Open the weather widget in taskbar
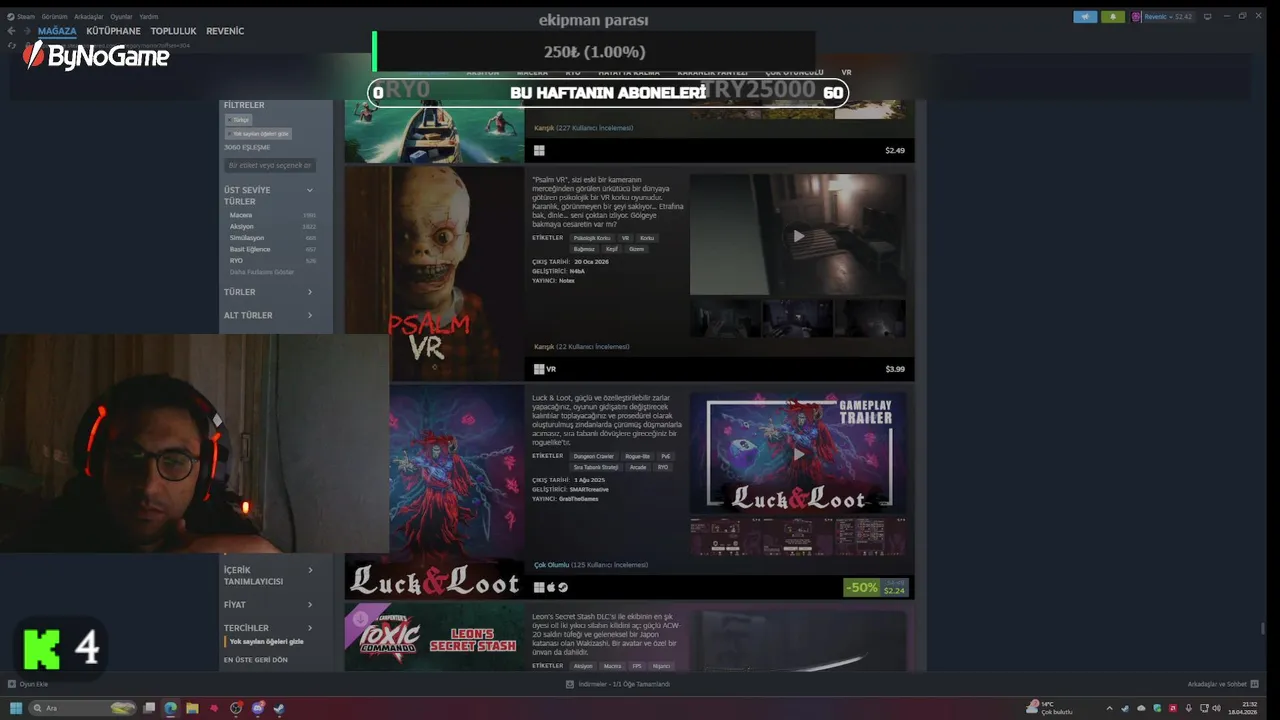The width and height of the screenshot is (1280, 720). (x=1049, y=708)
